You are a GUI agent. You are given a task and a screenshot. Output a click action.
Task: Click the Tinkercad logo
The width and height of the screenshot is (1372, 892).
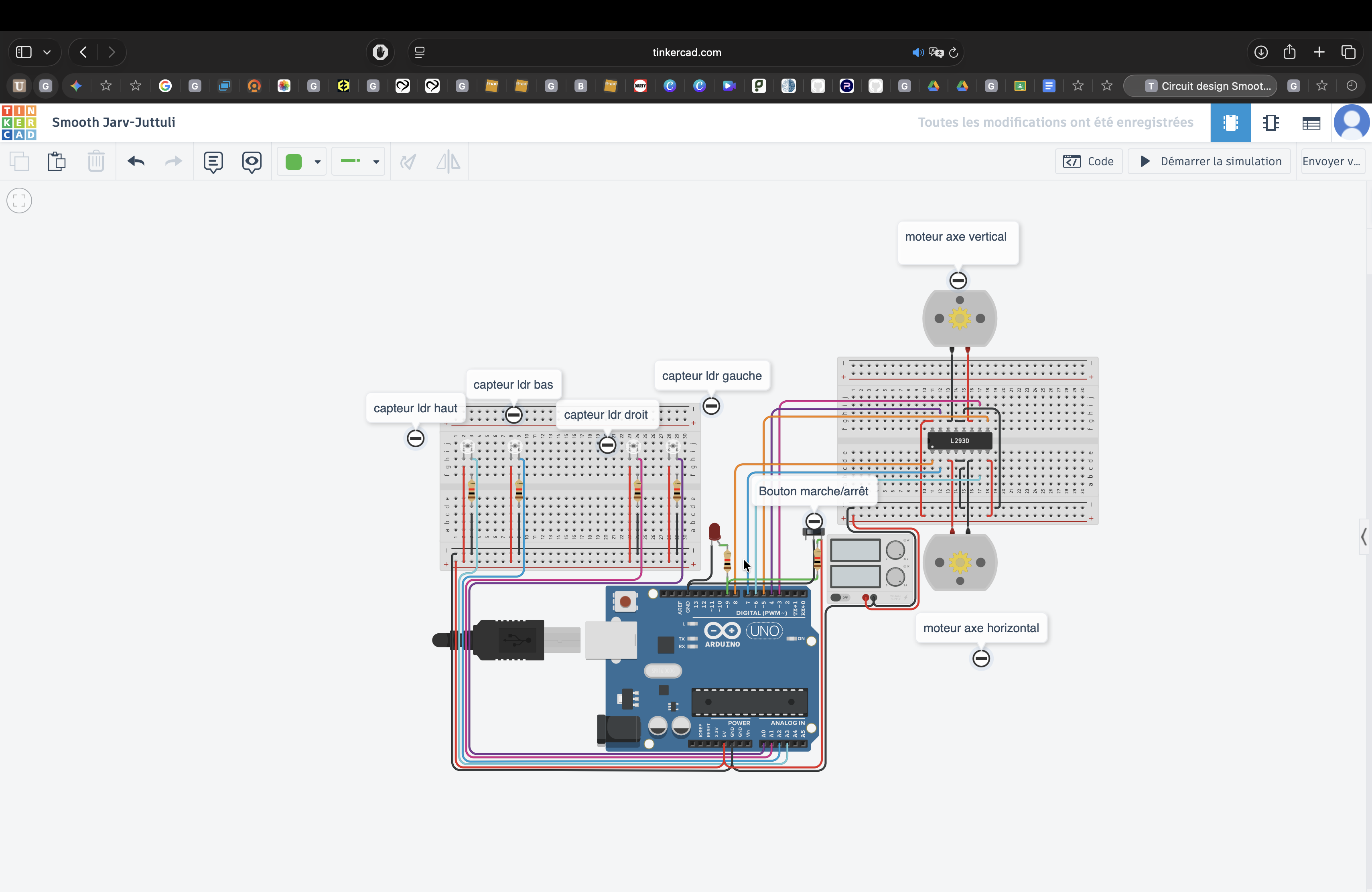coord(19,122)
